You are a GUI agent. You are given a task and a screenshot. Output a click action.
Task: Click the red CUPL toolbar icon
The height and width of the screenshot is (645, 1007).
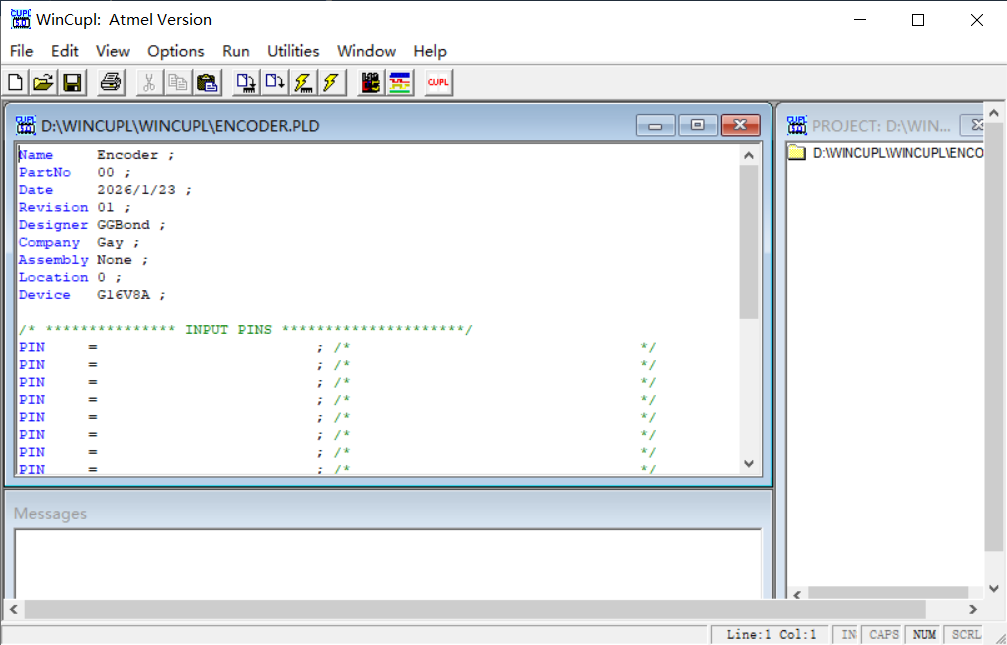[439, 83]
